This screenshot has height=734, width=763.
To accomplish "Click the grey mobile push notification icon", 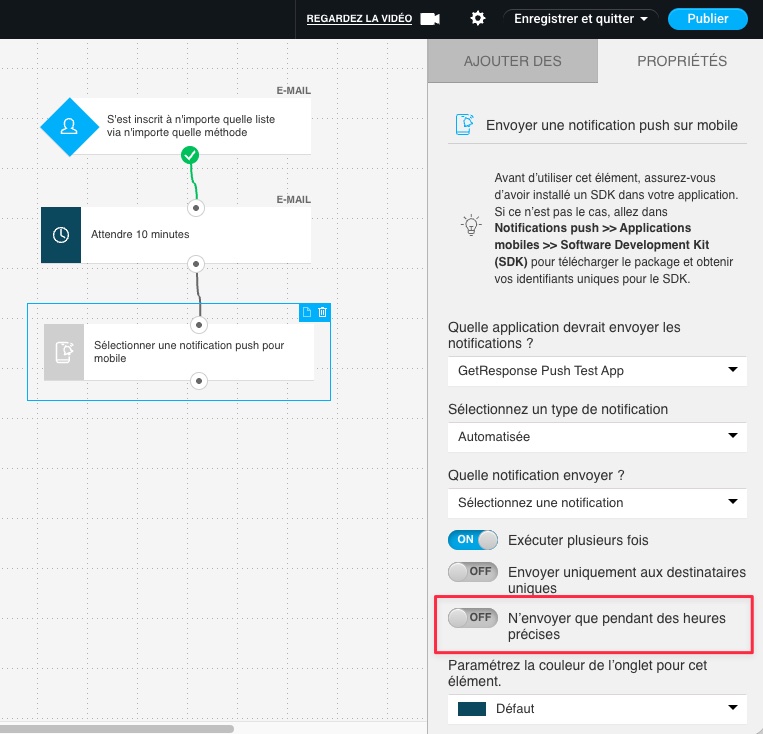I will tap(64, 352).
